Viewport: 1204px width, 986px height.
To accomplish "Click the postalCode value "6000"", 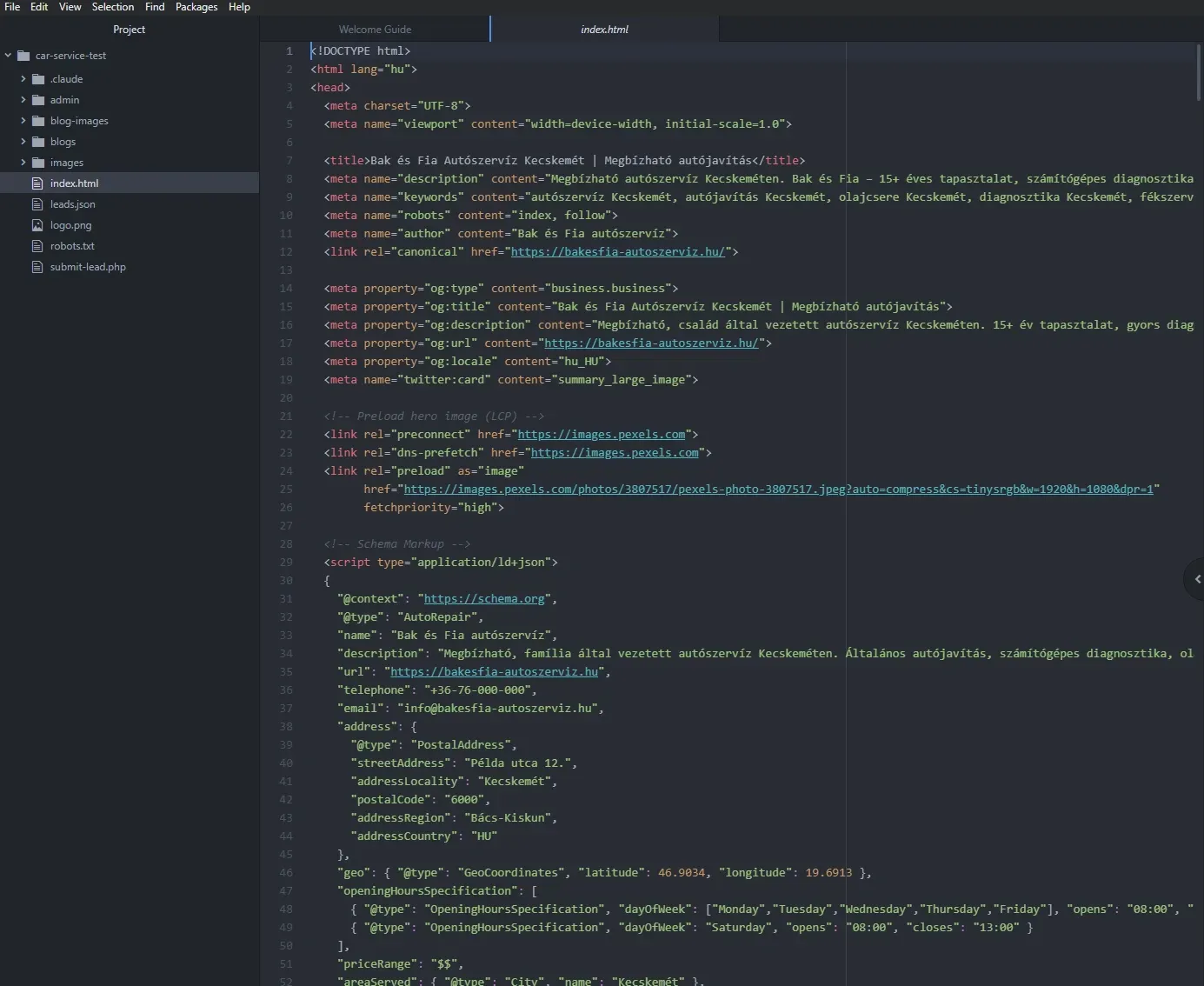I will [464, 800].
